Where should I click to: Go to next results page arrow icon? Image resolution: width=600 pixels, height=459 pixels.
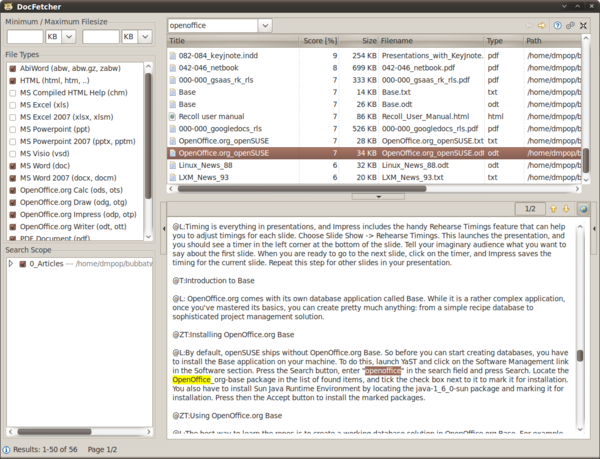click(x=541, y=26)
